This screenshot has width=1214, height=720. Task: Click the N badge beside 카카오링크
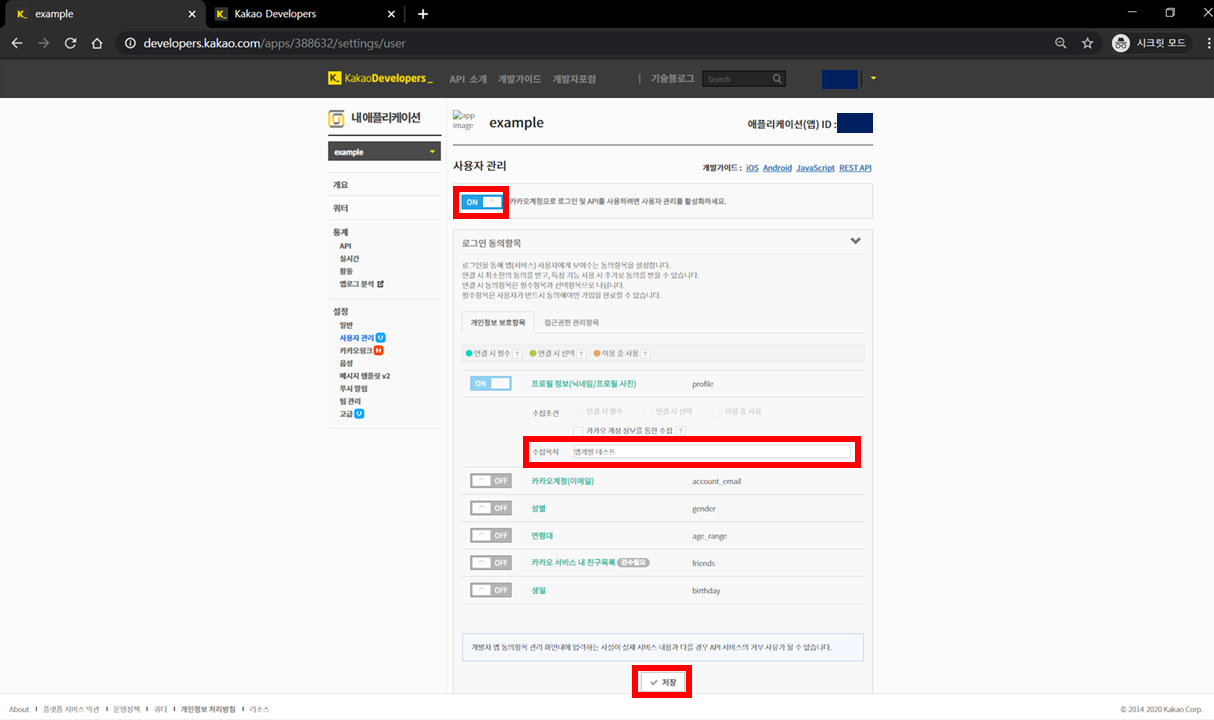coord(379,351)
